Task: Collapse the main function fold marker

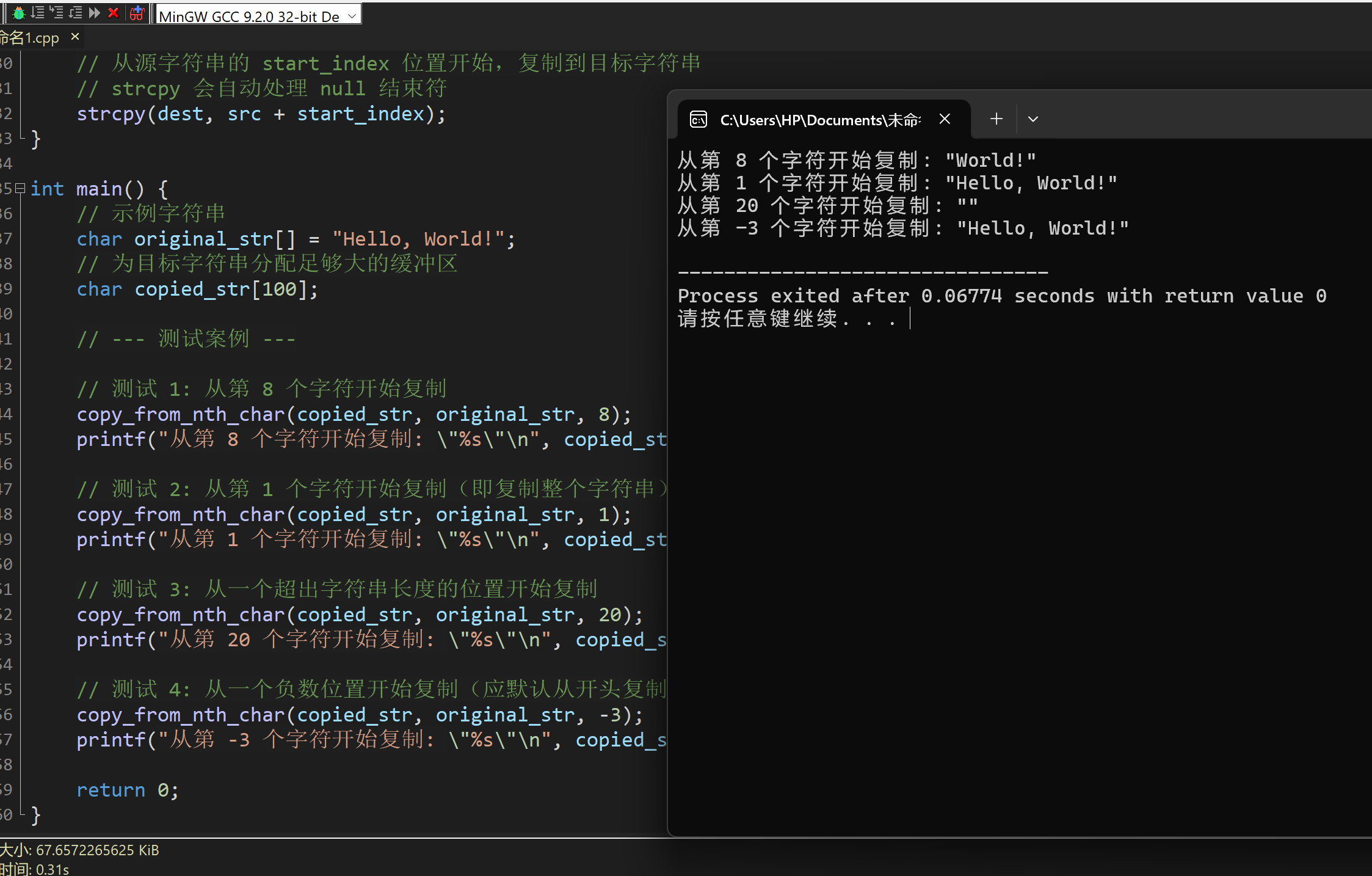Action: pyautogui.click(x=20, y=188)
